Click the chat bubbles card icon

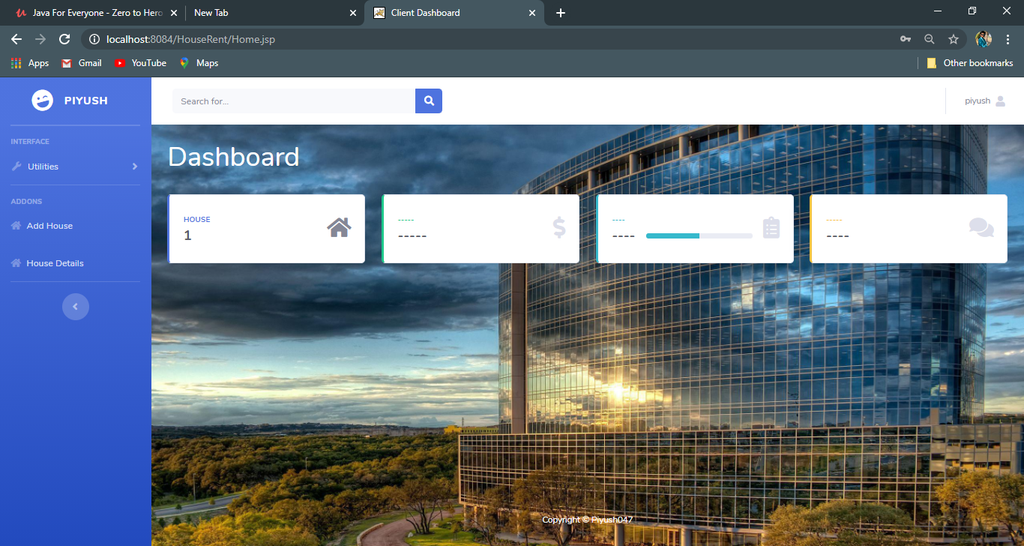(982, 227)
